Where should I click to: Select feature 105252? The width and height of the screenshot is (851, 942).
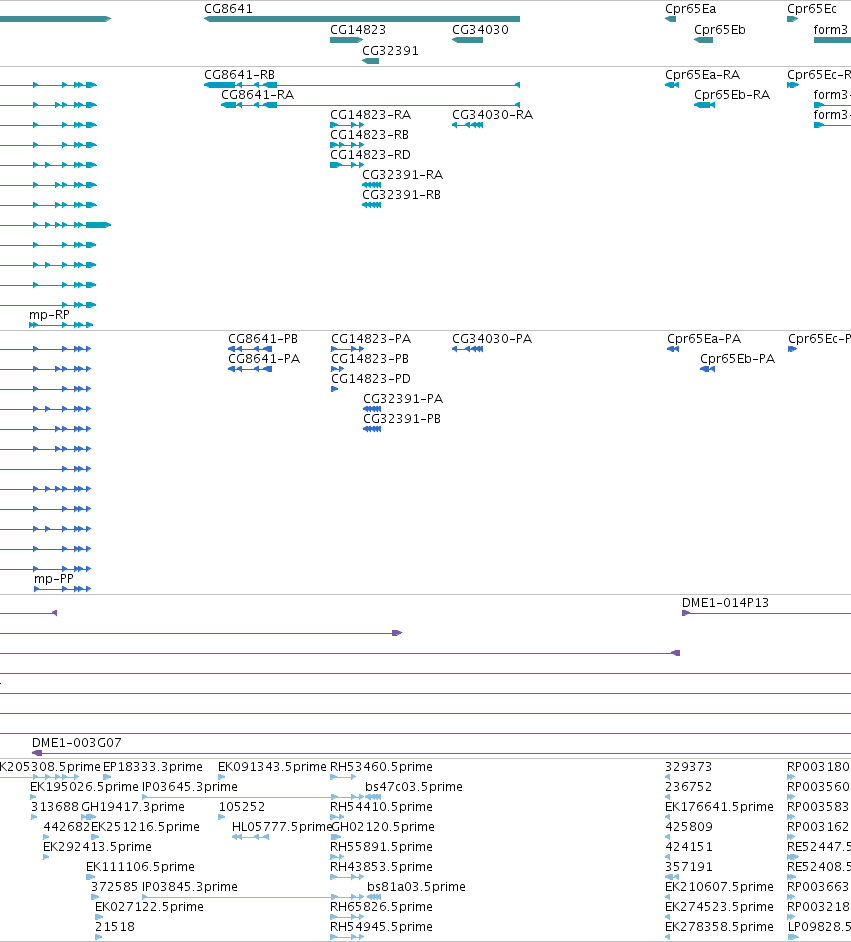242,807
